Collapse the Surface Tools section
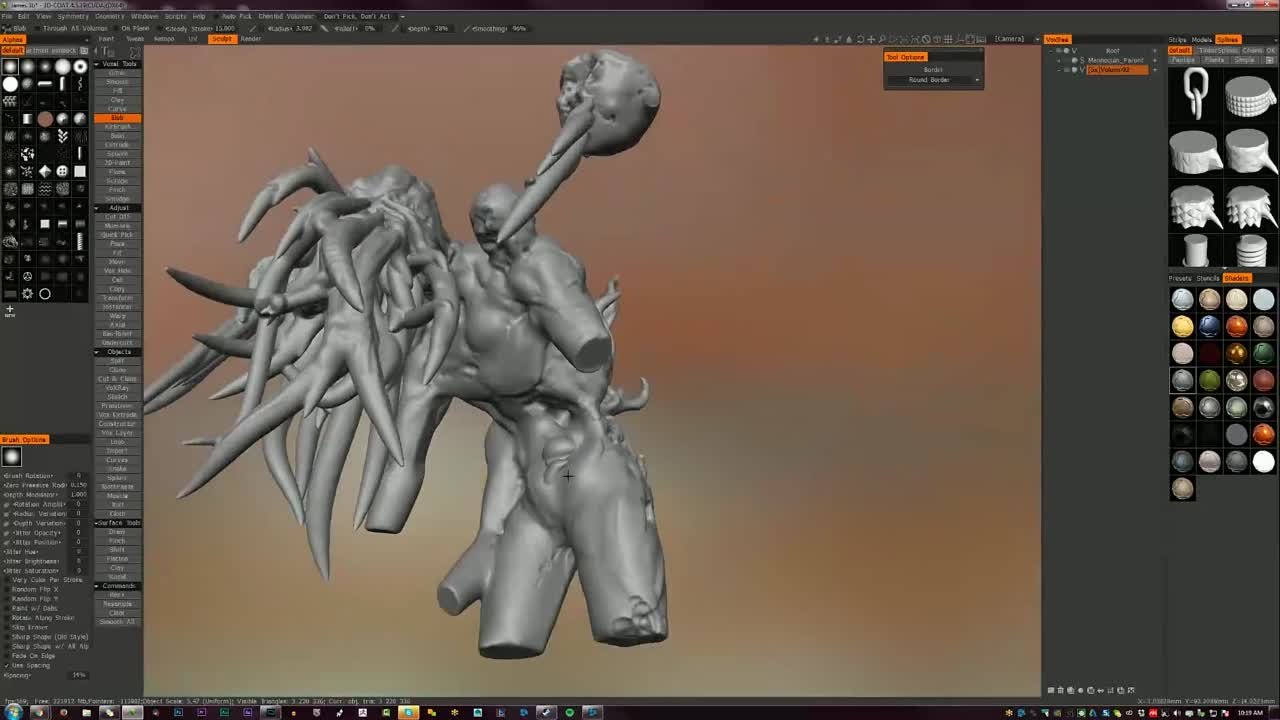This screenshot has height=720, width=1280. click(97, 523)
